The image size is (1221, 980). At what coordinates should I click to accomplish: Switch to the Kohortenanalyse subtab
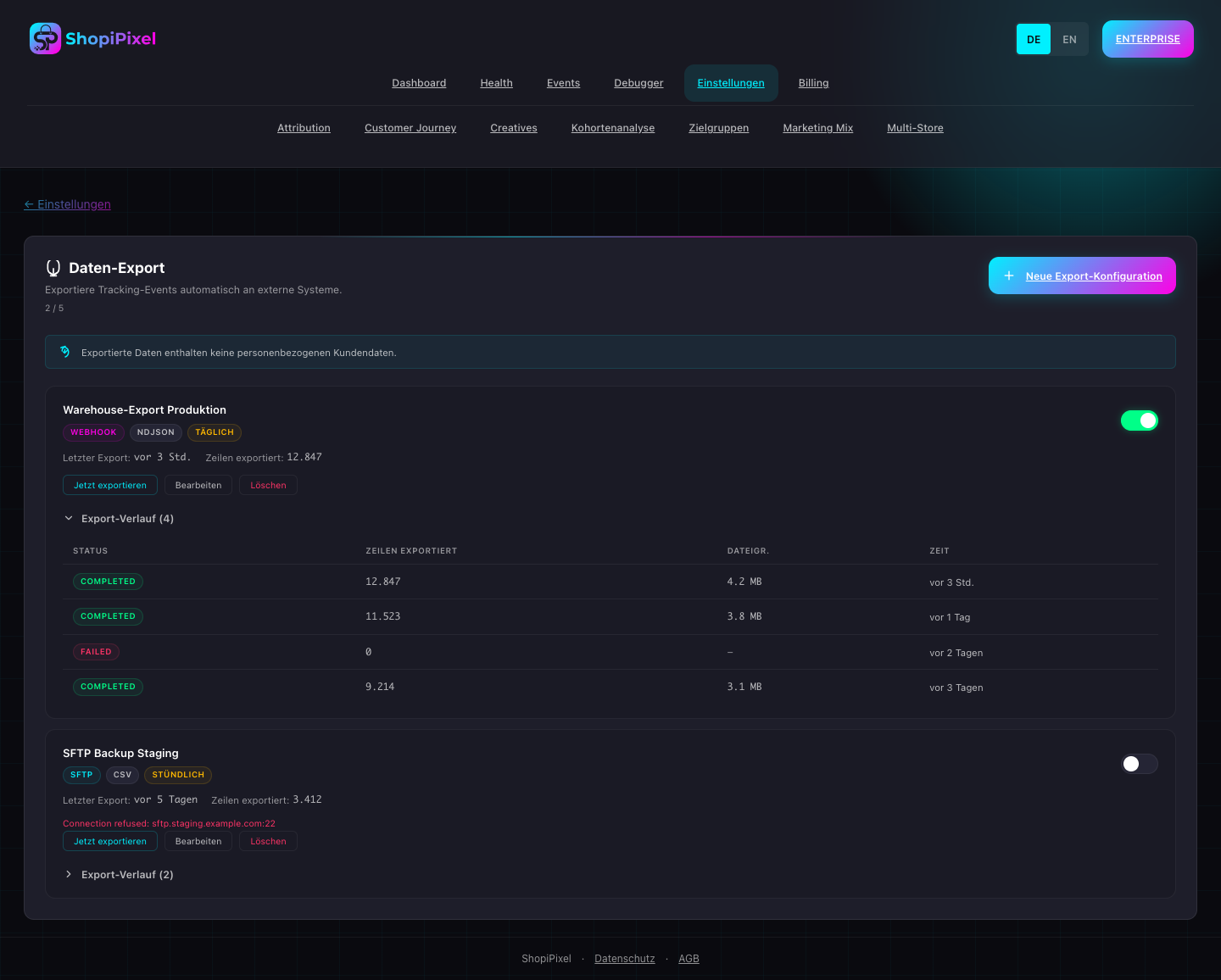pyautogui.click(x=613, y=127)
